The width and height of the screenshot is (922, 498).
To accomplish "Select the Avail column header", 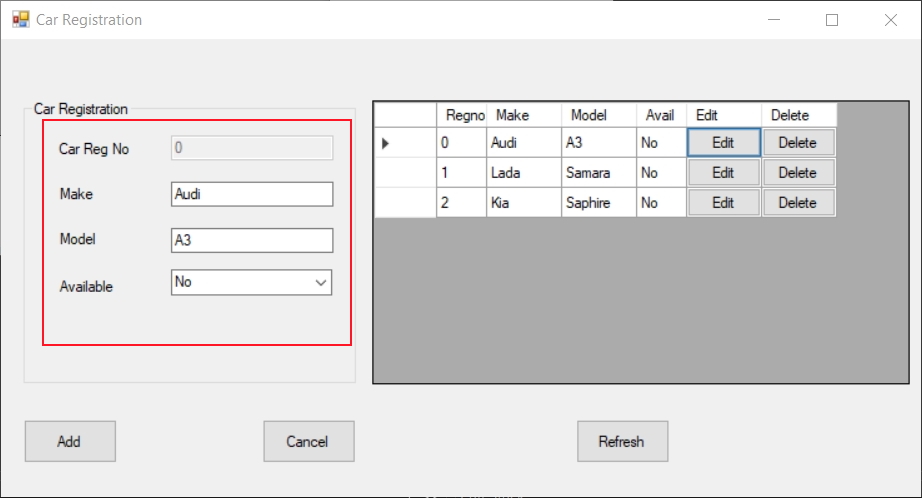I will click(x=660, y=115).
